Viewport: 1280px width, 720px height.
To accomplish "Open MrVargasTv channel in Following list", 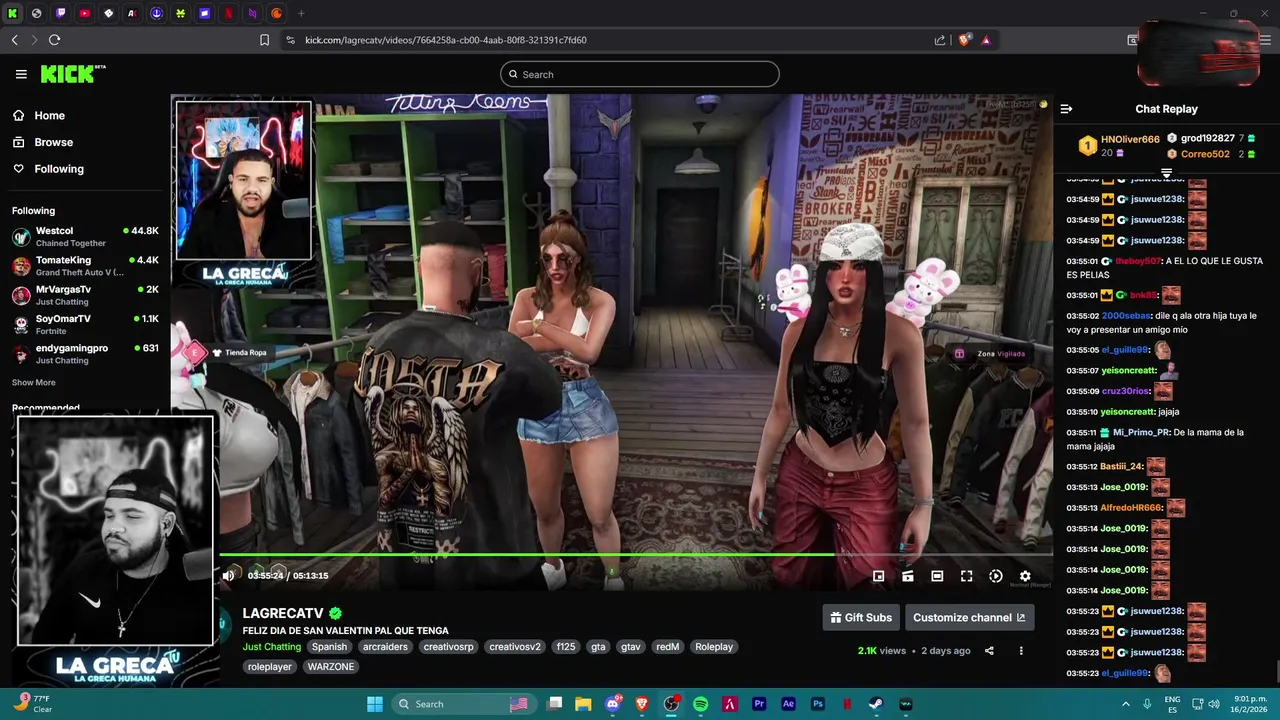I will [x=85, y=295].
